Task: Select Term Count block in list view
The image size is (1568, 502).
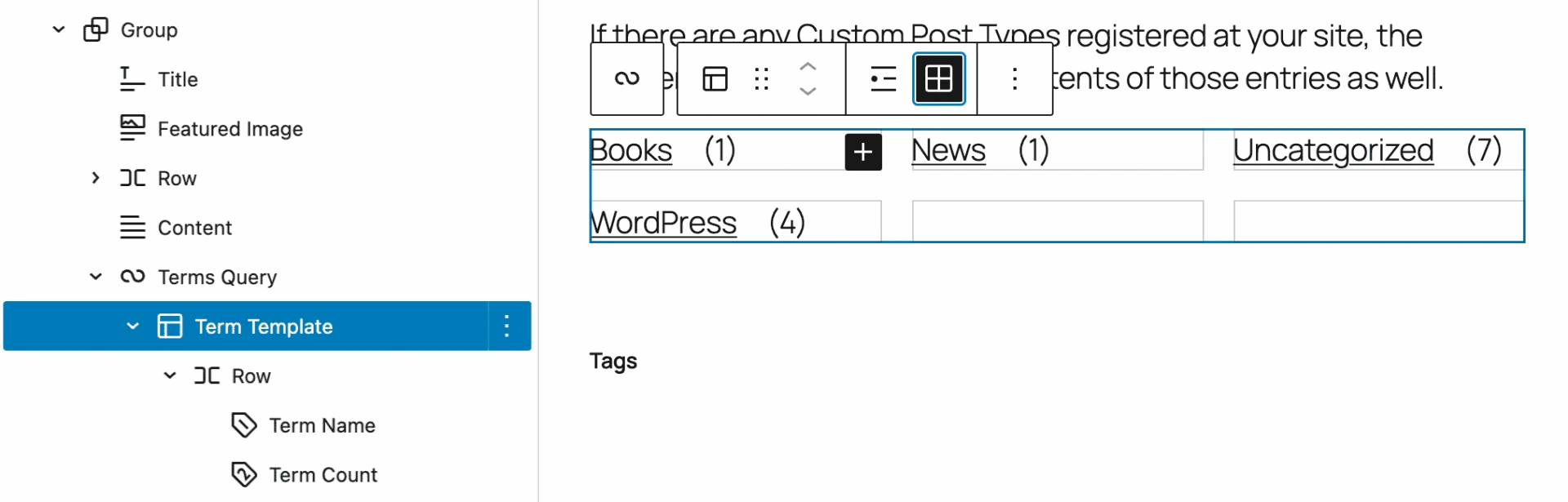Action: (x=323, y=475)
